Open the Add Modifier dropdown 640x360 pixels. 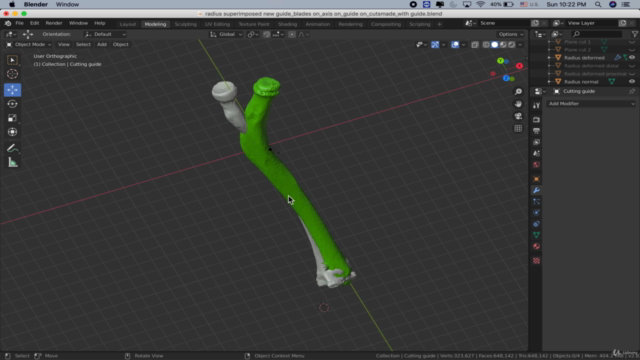(x=591, y=104)
